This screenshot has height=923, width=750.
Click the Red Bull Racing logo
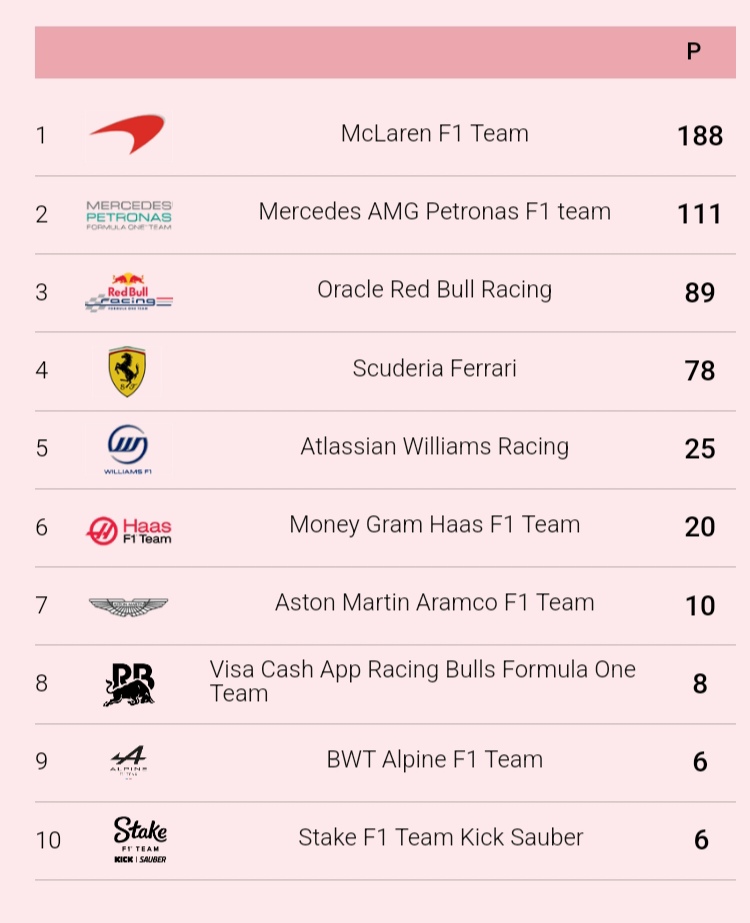128,292
